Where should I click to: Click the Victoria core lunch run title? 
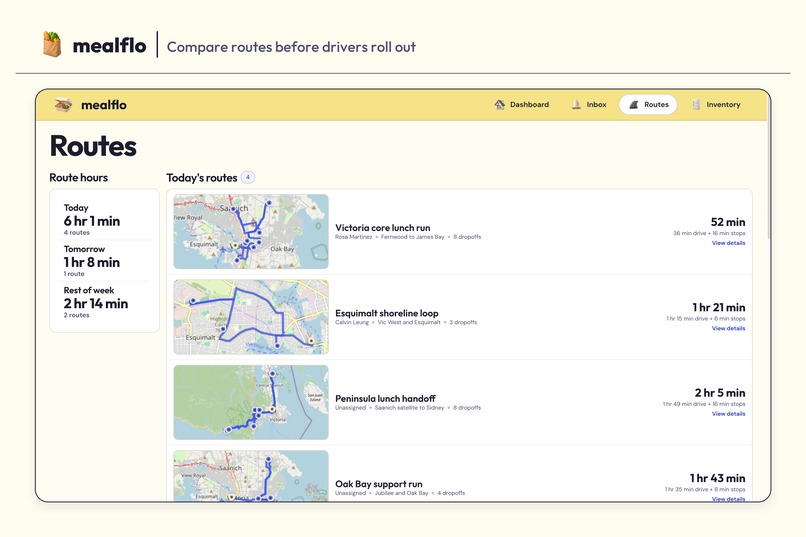382,228
